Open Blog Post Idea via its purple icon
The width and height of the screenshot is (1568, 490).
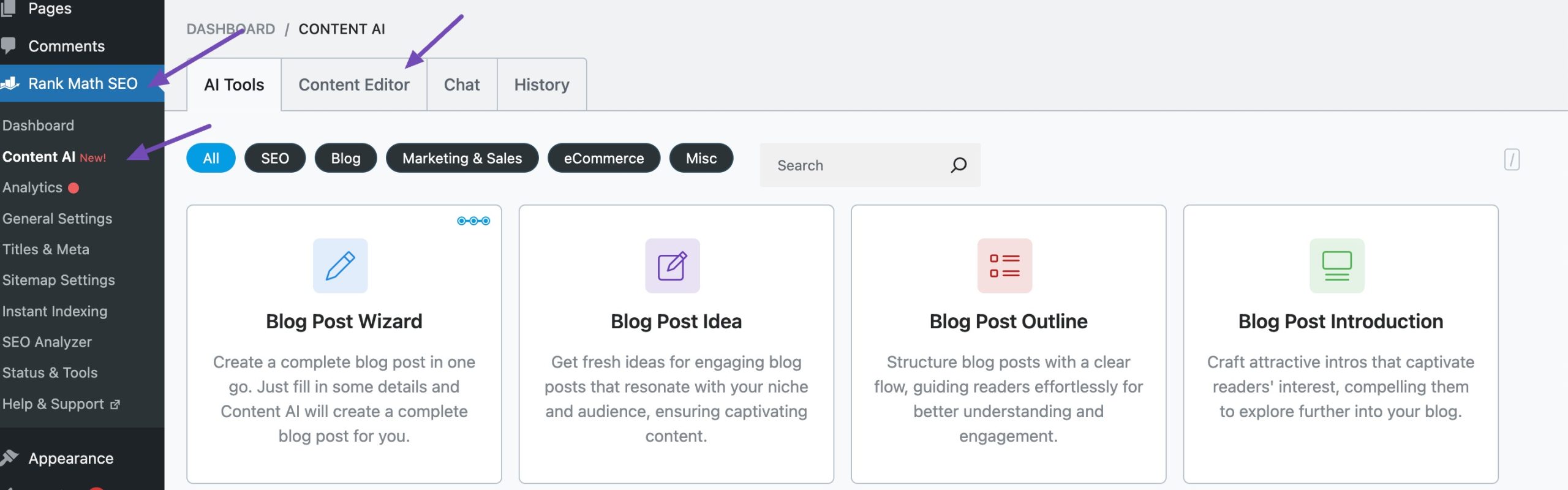coord(672,265)
